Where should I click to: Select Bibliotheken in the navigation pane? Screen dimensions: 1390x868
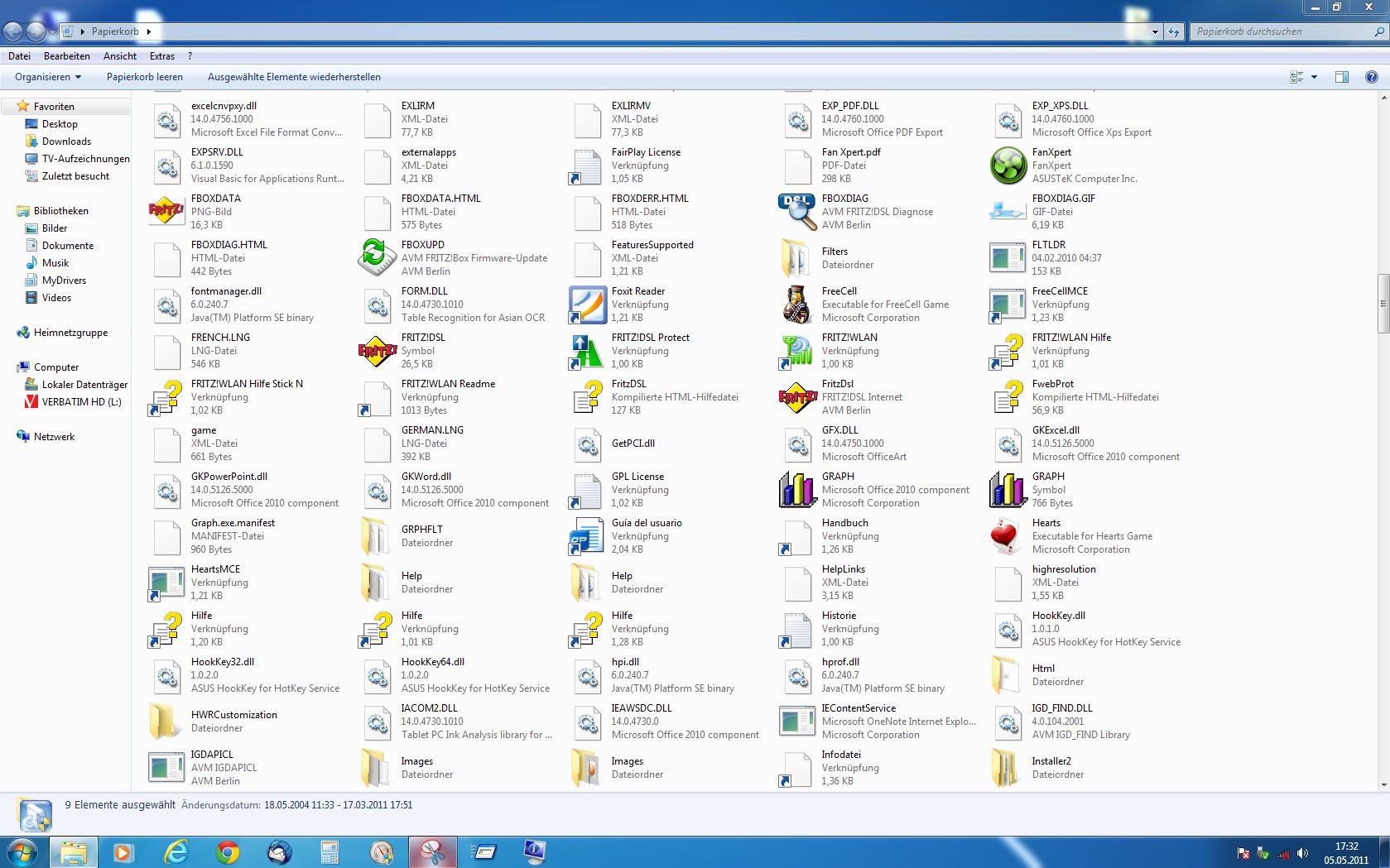point(61,211)
